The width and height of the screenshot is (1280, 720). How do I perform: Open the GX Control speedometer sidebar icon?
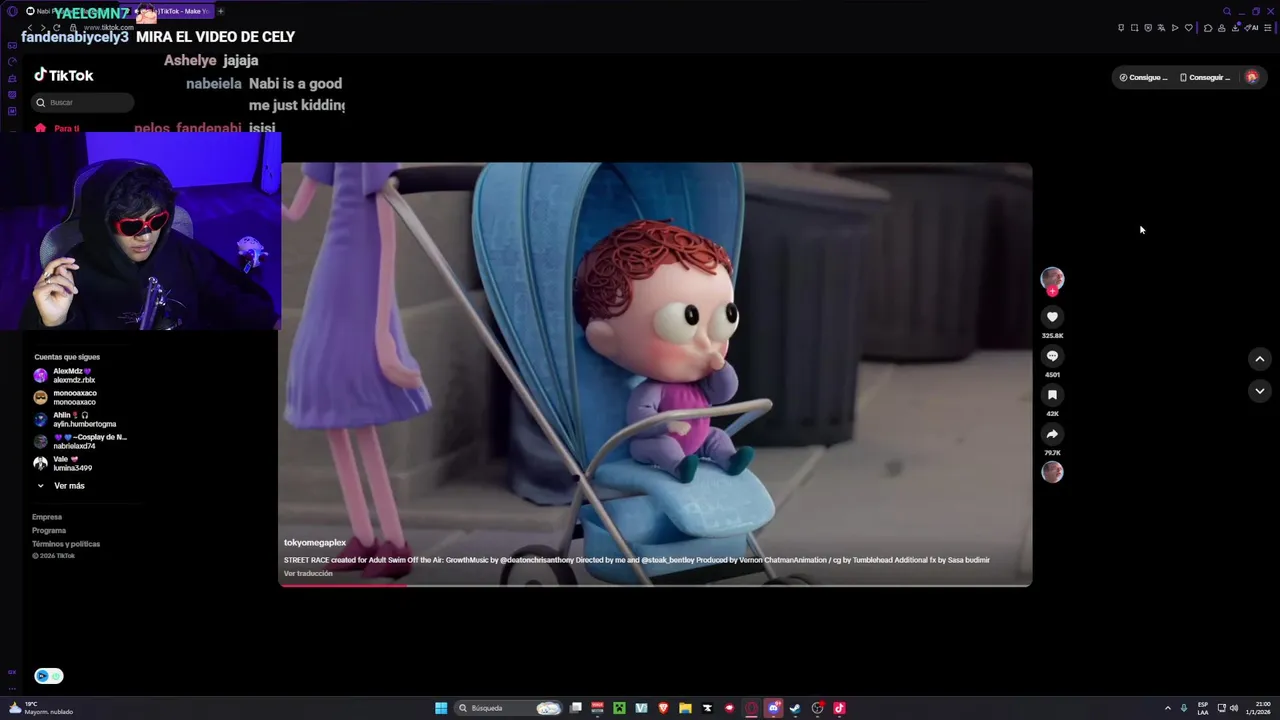pyautogui.click(x=12, y=62)
